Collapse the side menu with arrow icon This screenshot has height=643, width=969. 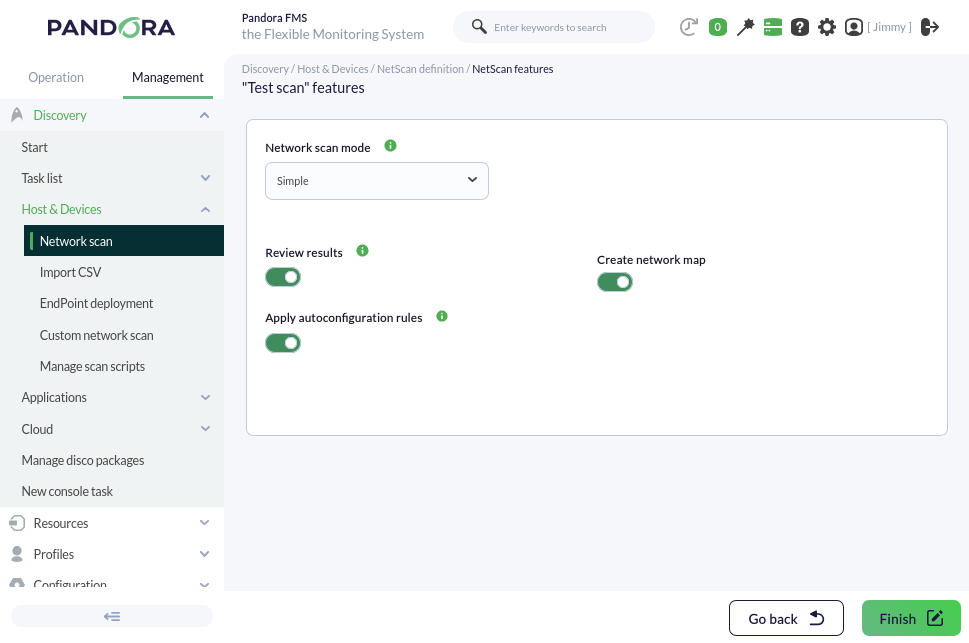[112, 616]
